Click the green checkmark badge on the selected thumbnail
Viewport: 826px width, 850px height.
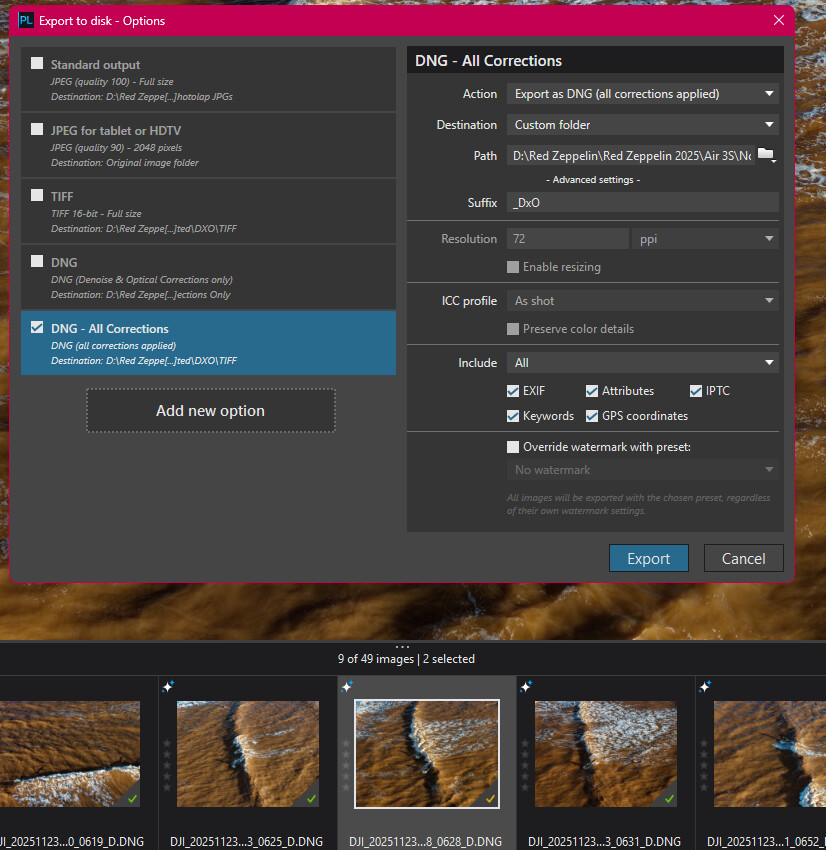tap(490, 800)
